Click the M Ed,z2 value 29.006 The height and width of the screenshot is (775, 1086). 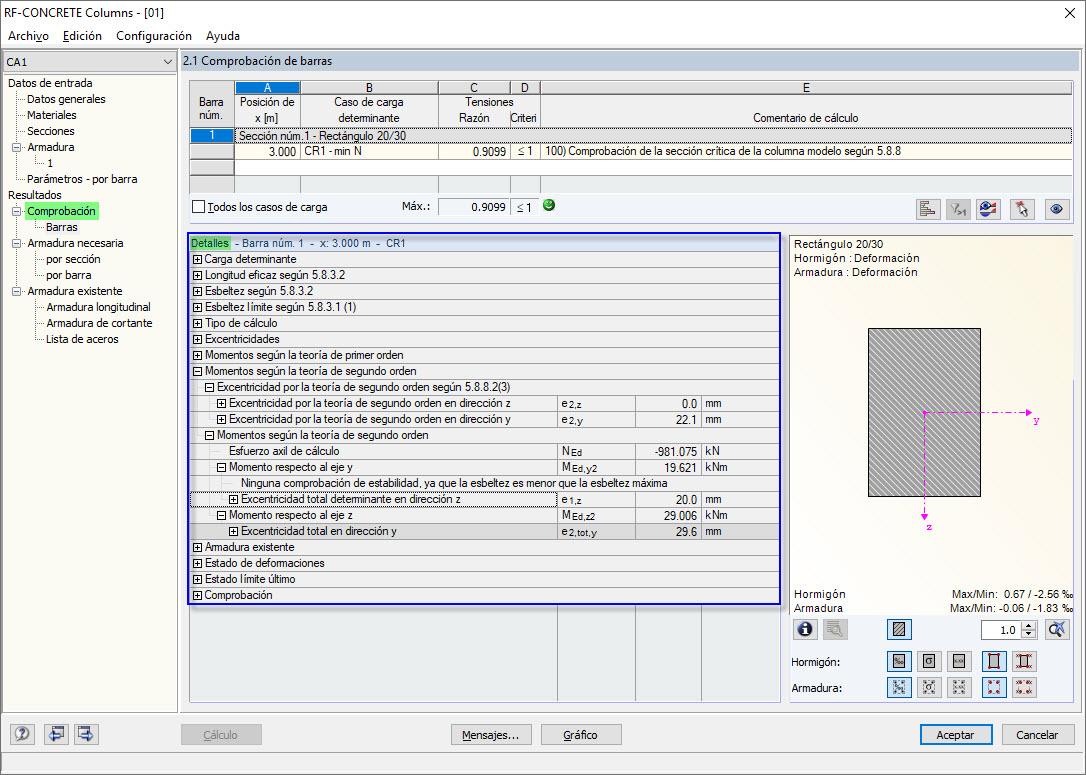pyautogui.click(x=667, y=515)
